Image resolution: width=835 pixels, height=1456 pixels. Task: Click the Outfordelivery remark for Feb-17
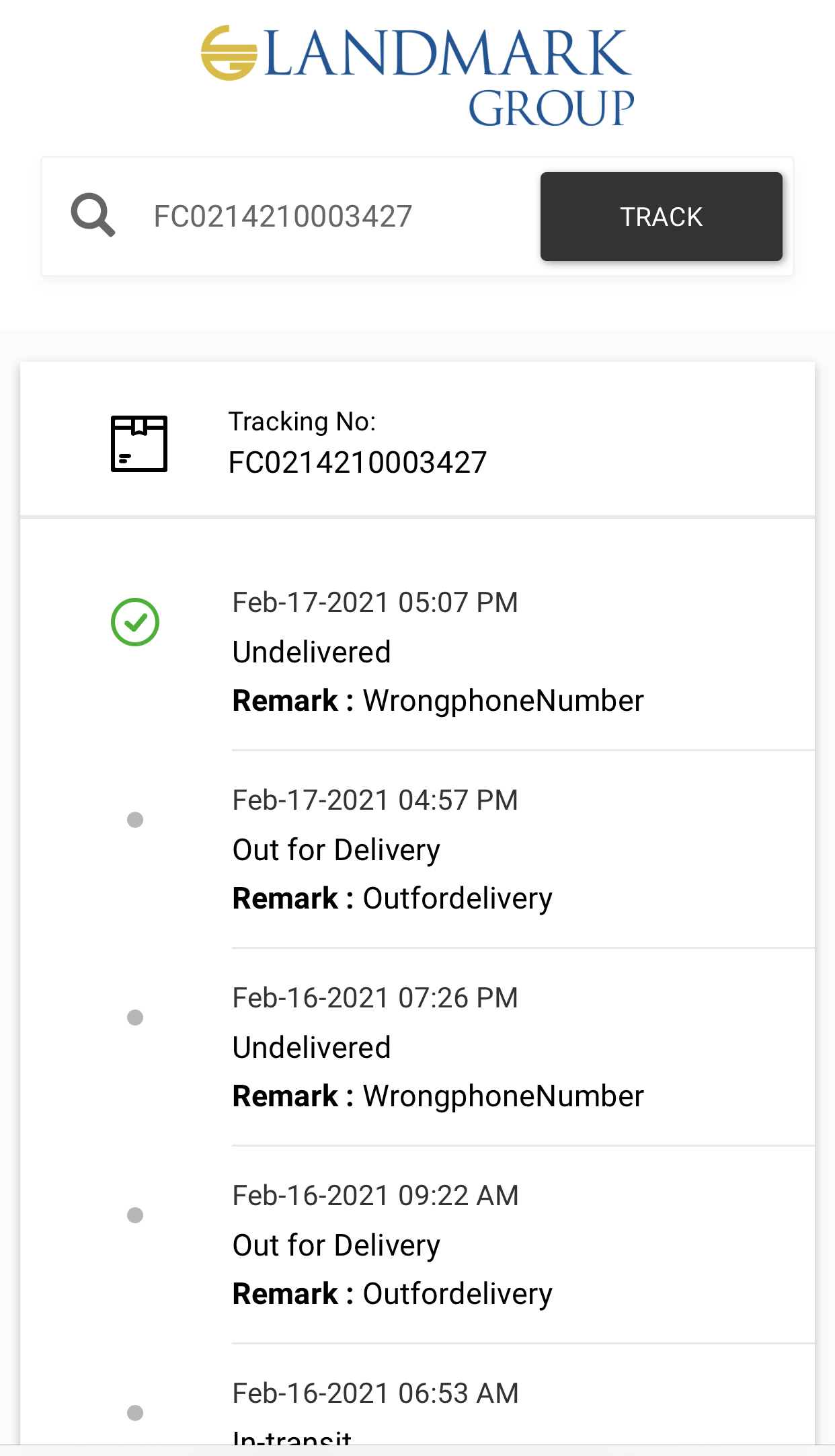click(458, 898)
